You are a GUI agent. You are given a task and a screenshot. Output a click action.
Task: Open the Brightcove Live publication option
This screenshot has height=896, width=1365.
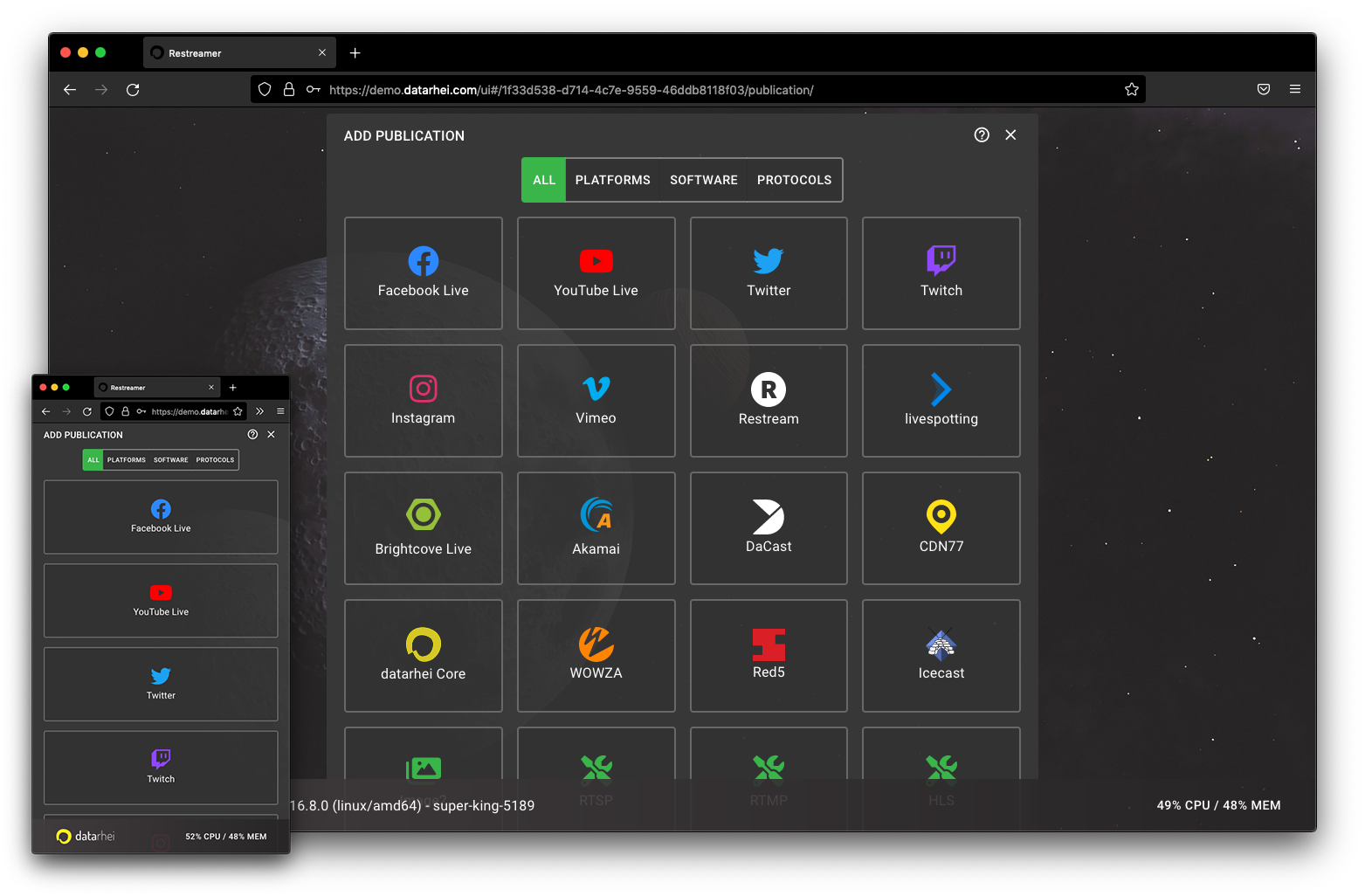423,528
